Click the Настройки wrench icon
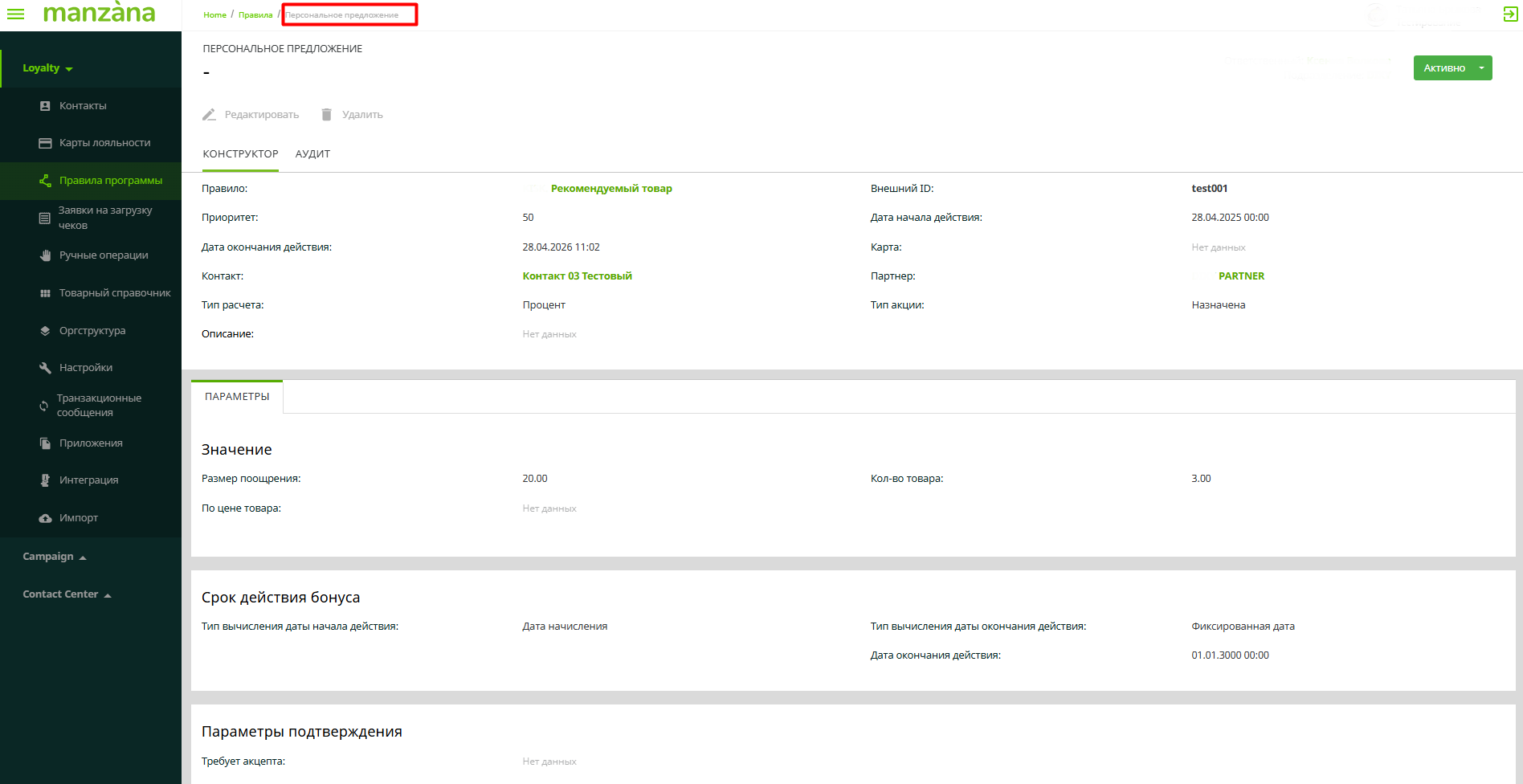The height and width of the screenshot is (784, 1523). [x=45, y=368]
